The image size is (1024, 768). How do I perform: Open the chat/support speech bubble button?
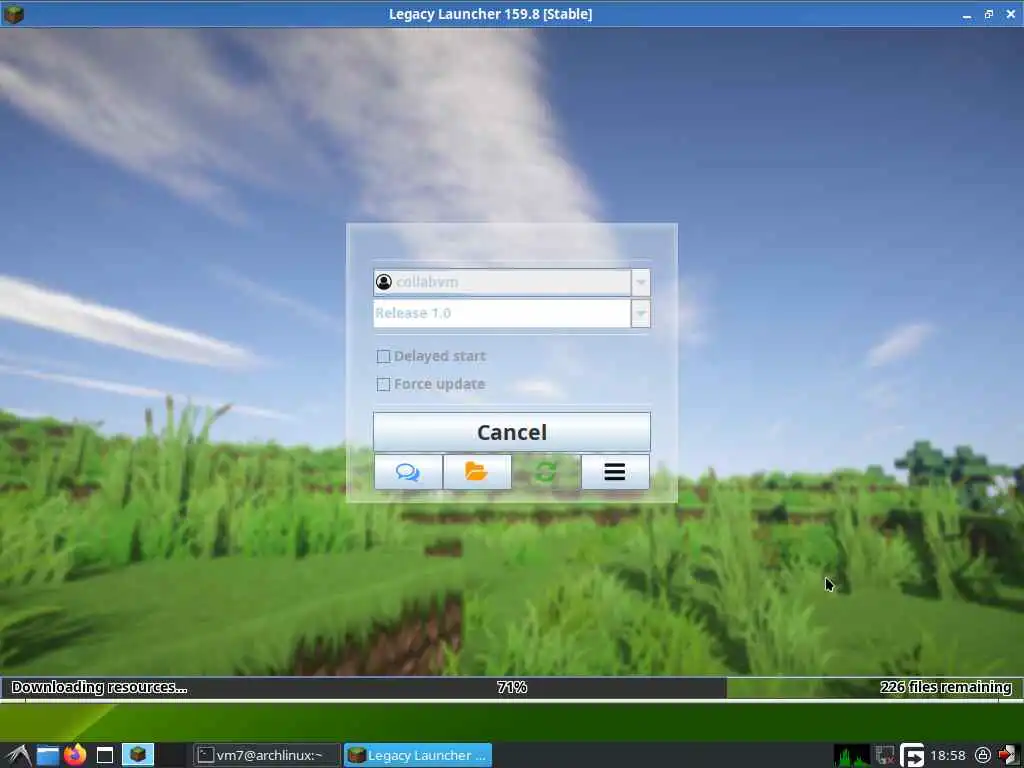[x=408, y=472]
